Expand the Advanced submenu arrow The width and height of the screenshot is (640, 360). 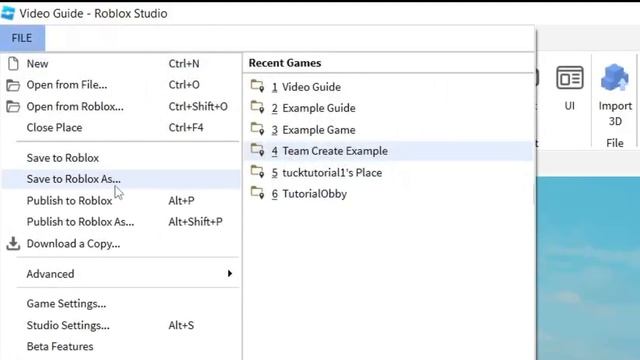(x=230, y=273)
